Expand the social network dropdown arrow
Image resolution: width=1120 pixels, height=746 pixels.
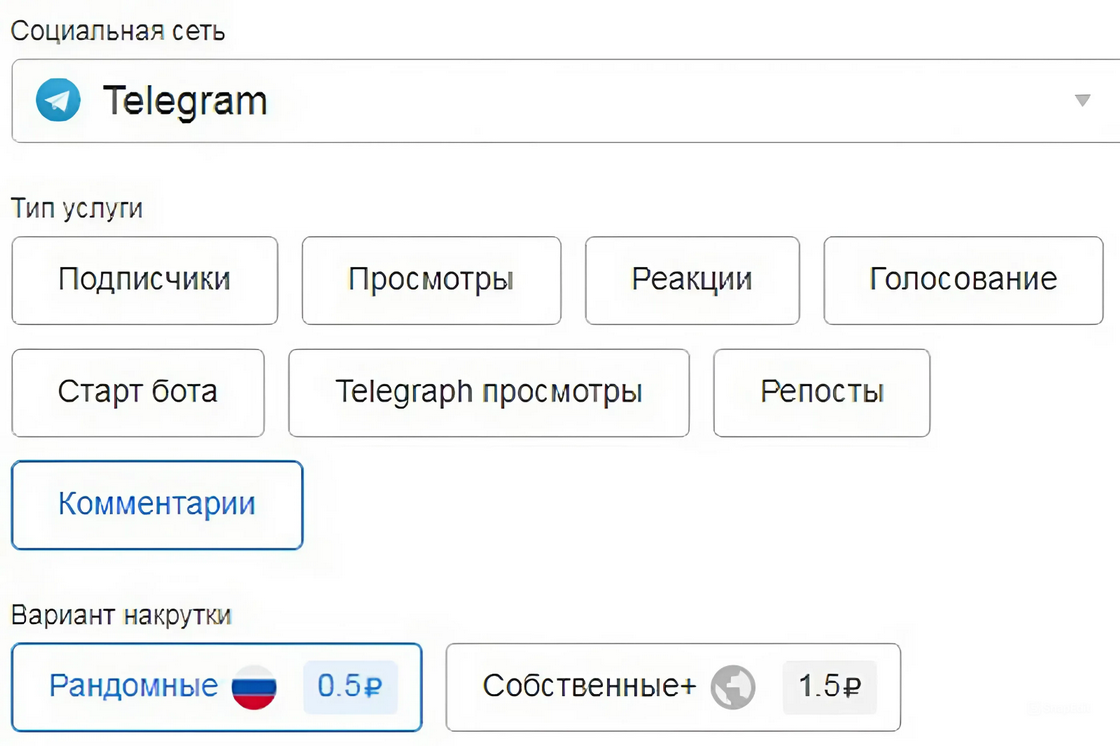tap(1081, 100)
